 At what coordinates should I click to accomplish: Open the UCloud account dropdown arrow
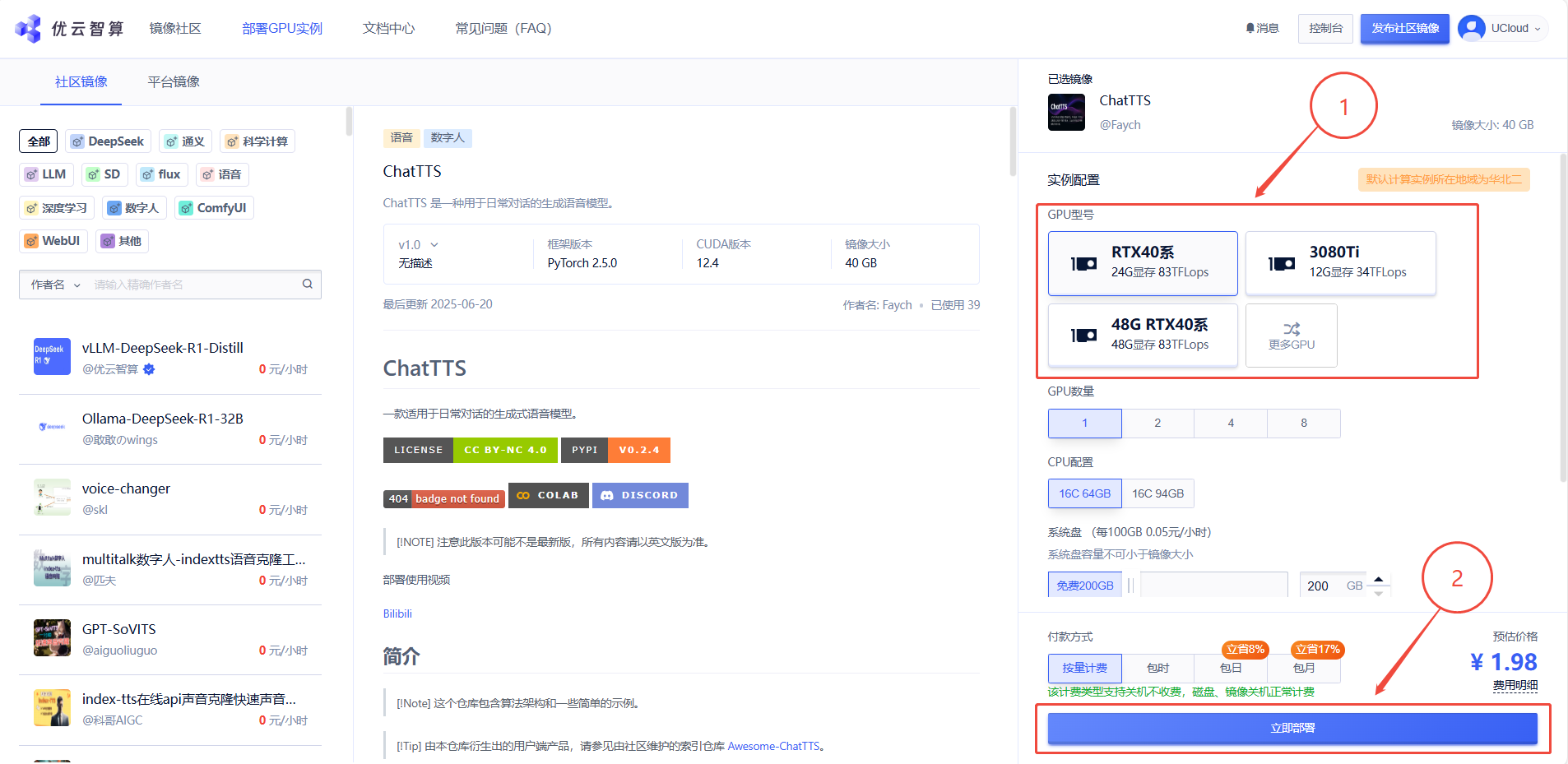[1538, 29]
